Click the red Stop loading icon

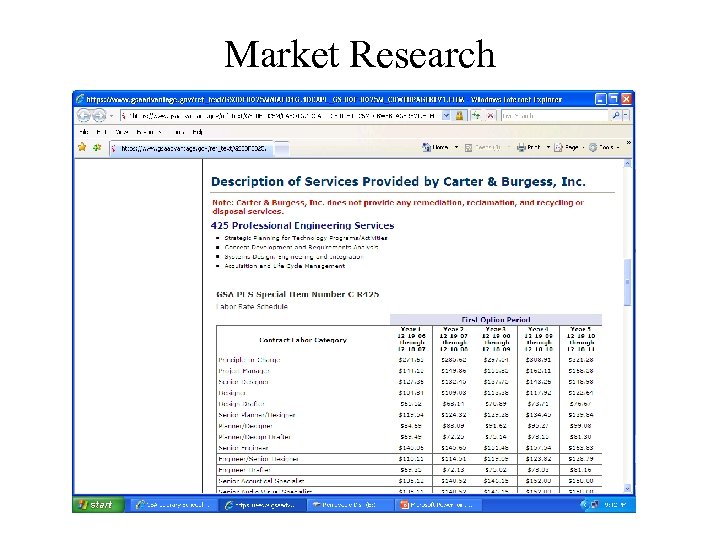click(491, 116)
